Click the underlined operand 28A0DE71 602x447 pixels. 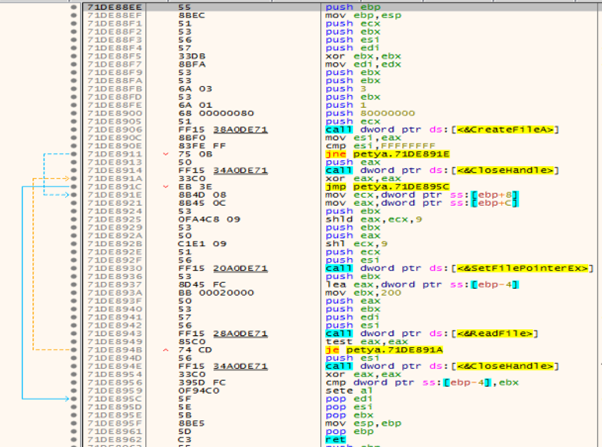[240, 333]
